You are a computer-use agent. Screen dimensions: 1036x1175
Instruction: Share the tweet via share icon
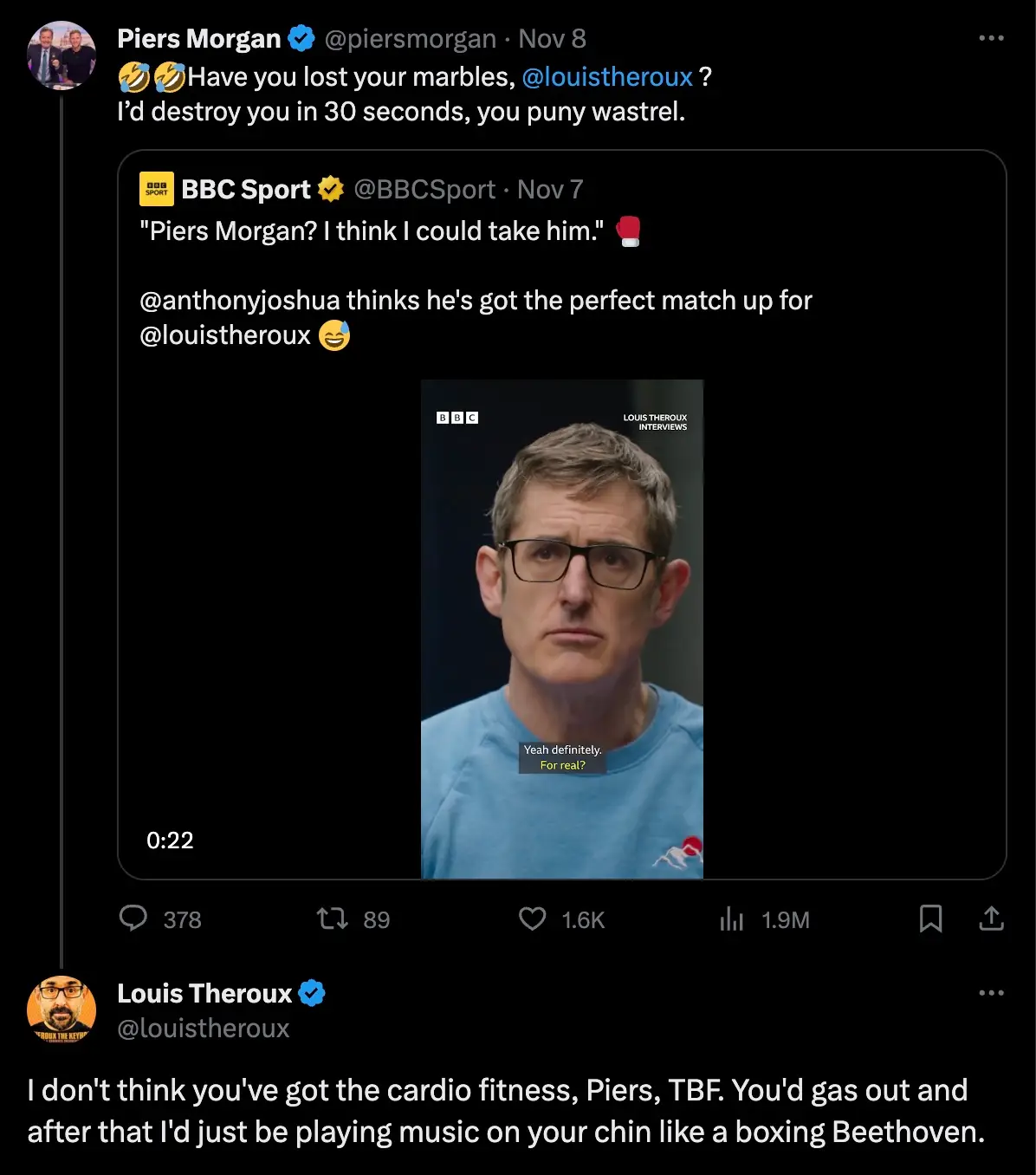(x=991, y=919)
